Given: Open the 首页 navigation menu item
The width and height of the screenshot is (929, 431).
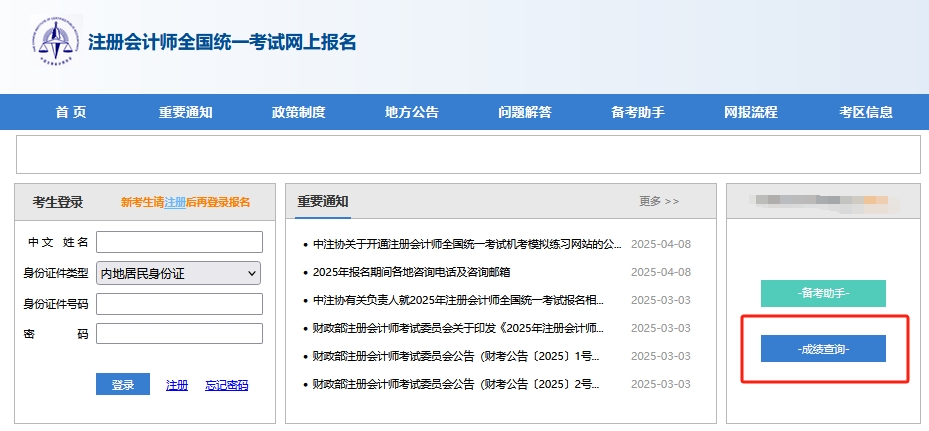Looking at the screenshot, I should tap(71, 113).
